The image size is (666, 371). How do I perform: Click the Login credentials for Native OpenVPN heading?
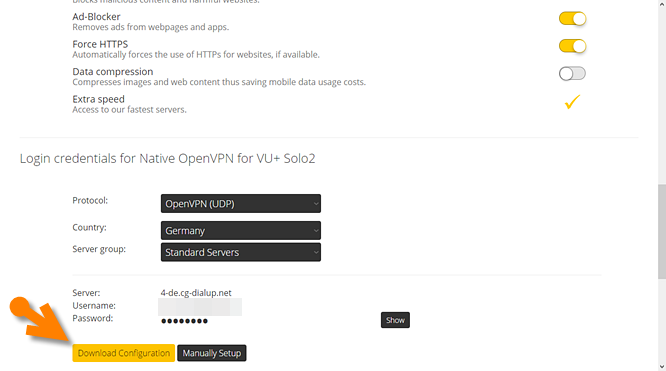point(167,159)
